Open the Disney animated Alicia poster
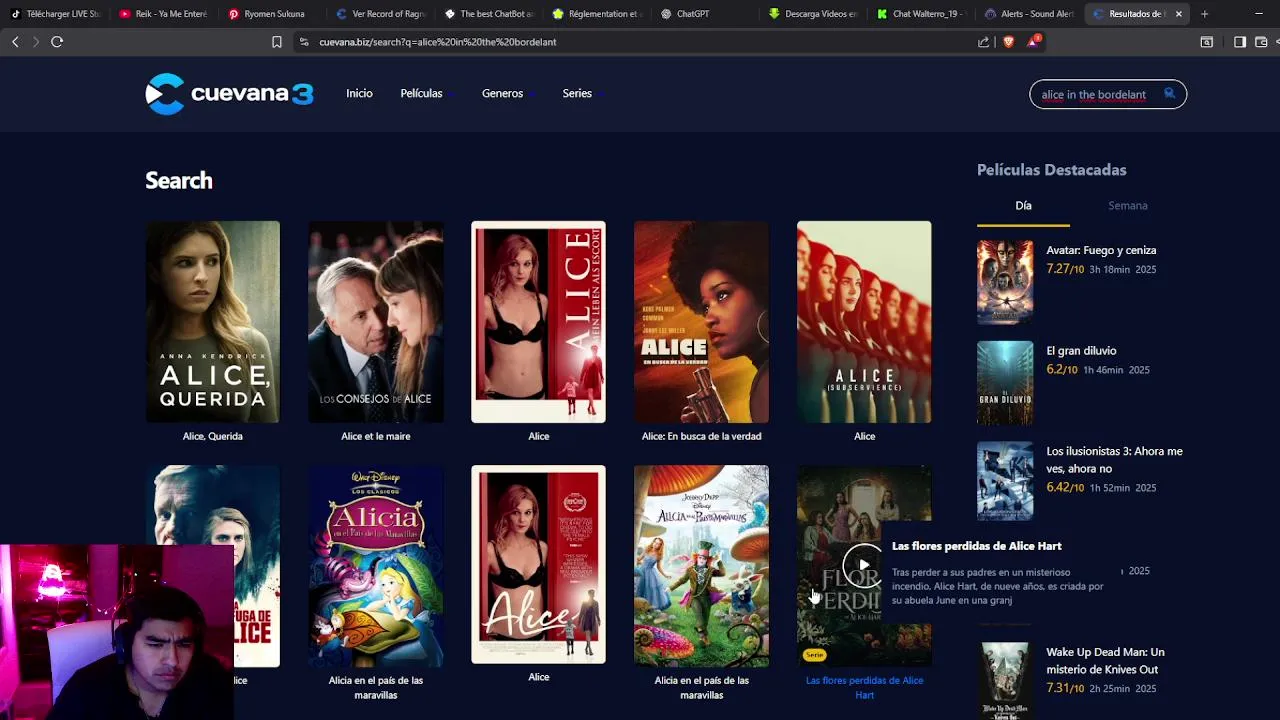 click(375, 566)
